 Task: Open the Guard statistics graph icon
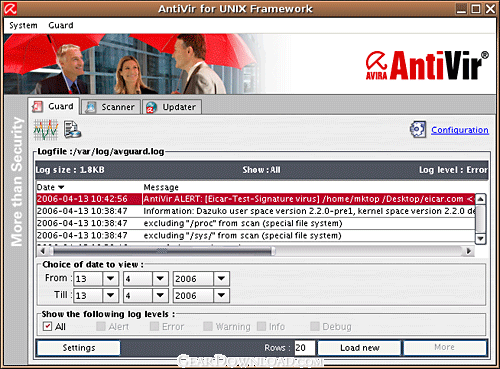pos(46,130)
